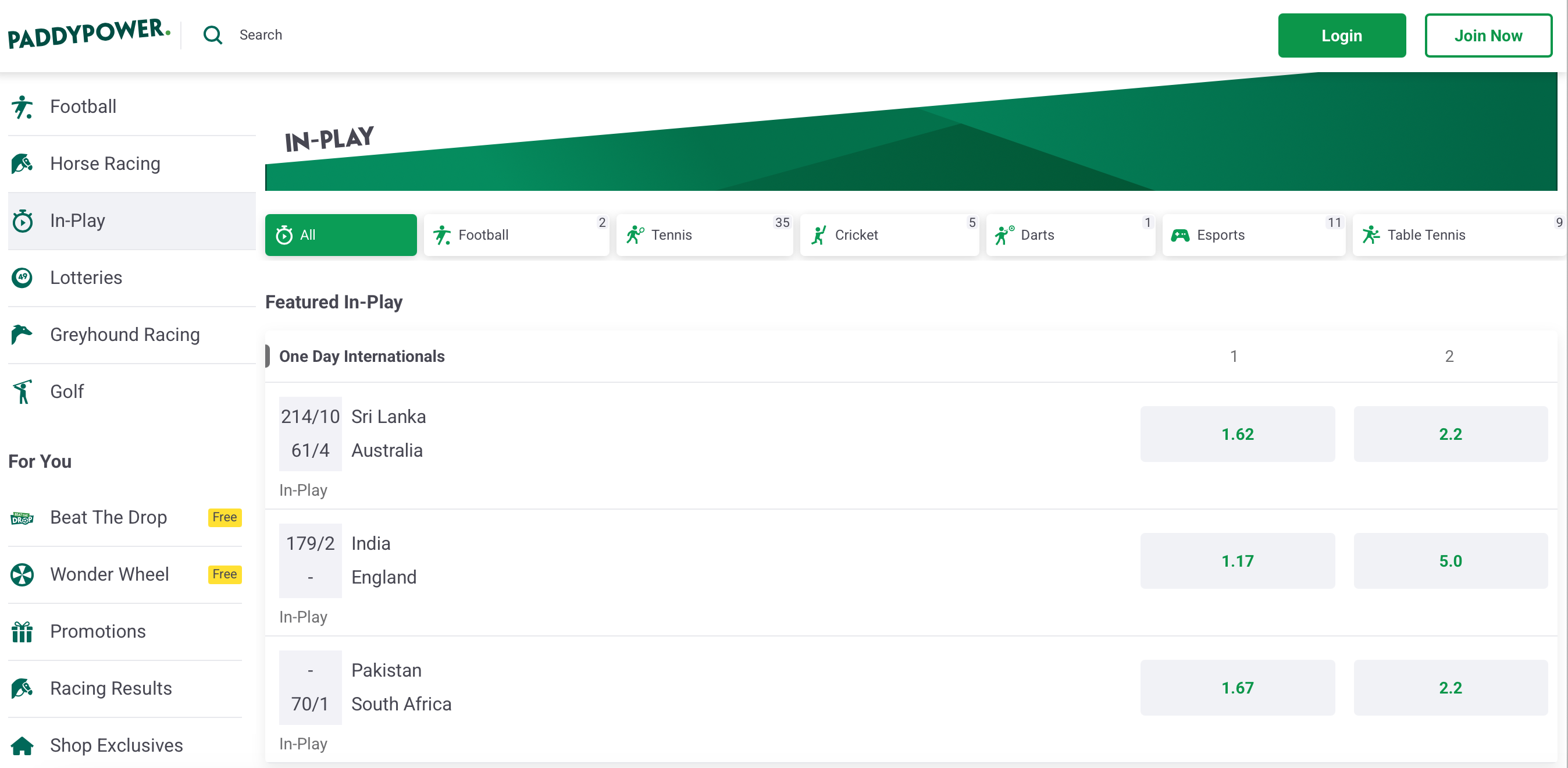The width and height of the screenshot is (1568, 768).
Task: Click the Paddy Power logo
Action: tap(89, 34)
